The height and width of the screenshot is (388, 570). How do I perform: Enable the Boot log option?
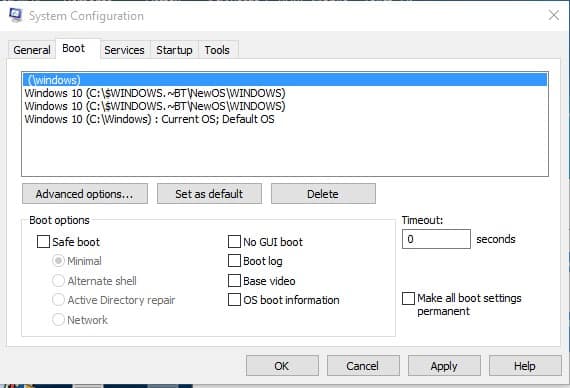click(234, 261)
